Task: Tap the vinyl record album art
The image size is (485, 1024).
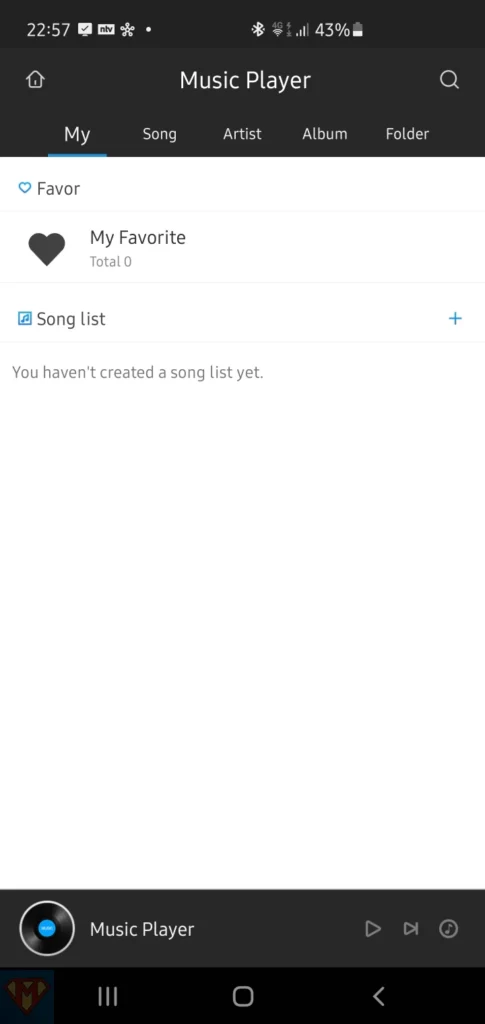Action: (x=47, y=928)
